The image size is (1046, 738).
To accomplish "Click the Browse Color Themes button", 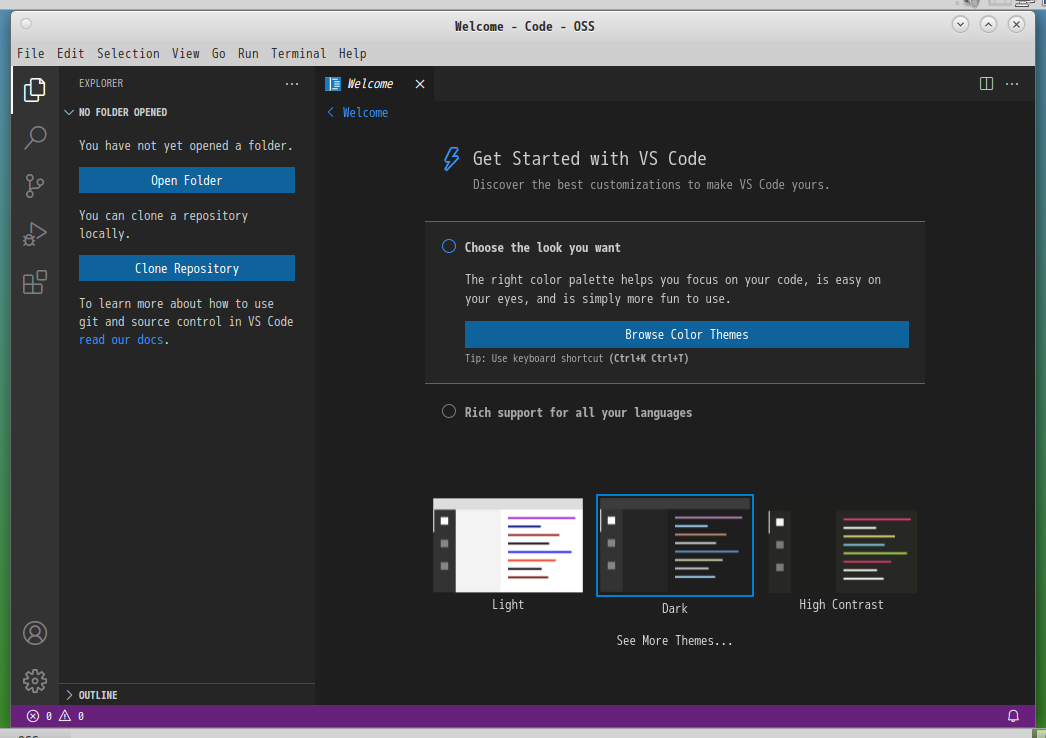I will coord(686,334).
